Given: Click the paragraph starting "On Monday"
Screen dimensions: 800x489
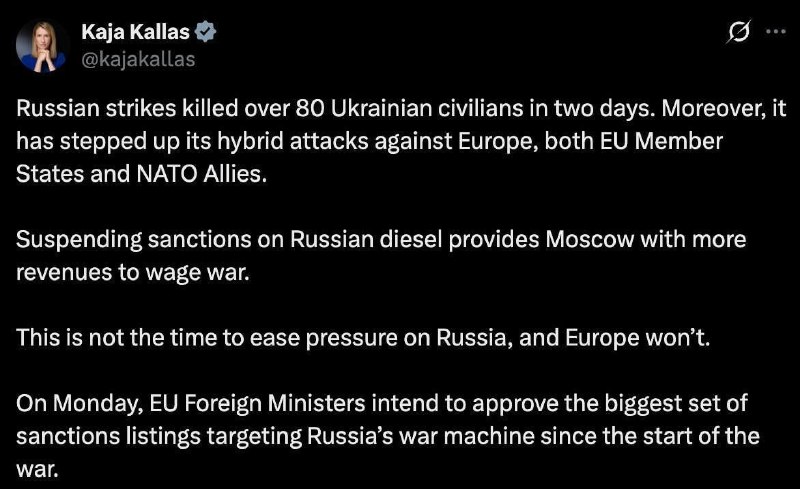Looking at the screenshot, I should coord(388,436).
